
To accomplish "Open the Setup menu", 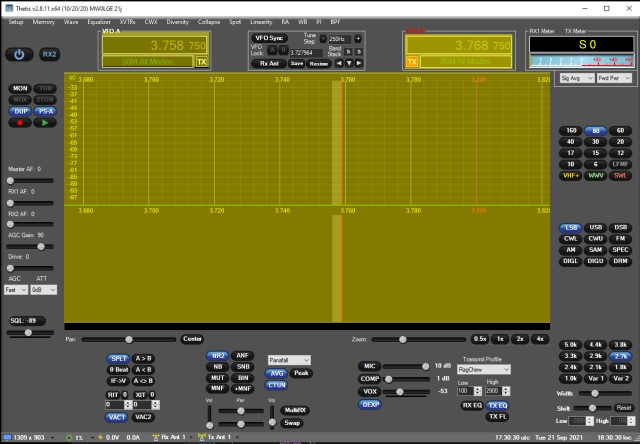I will pyautogui.click(x=16, y=22).
